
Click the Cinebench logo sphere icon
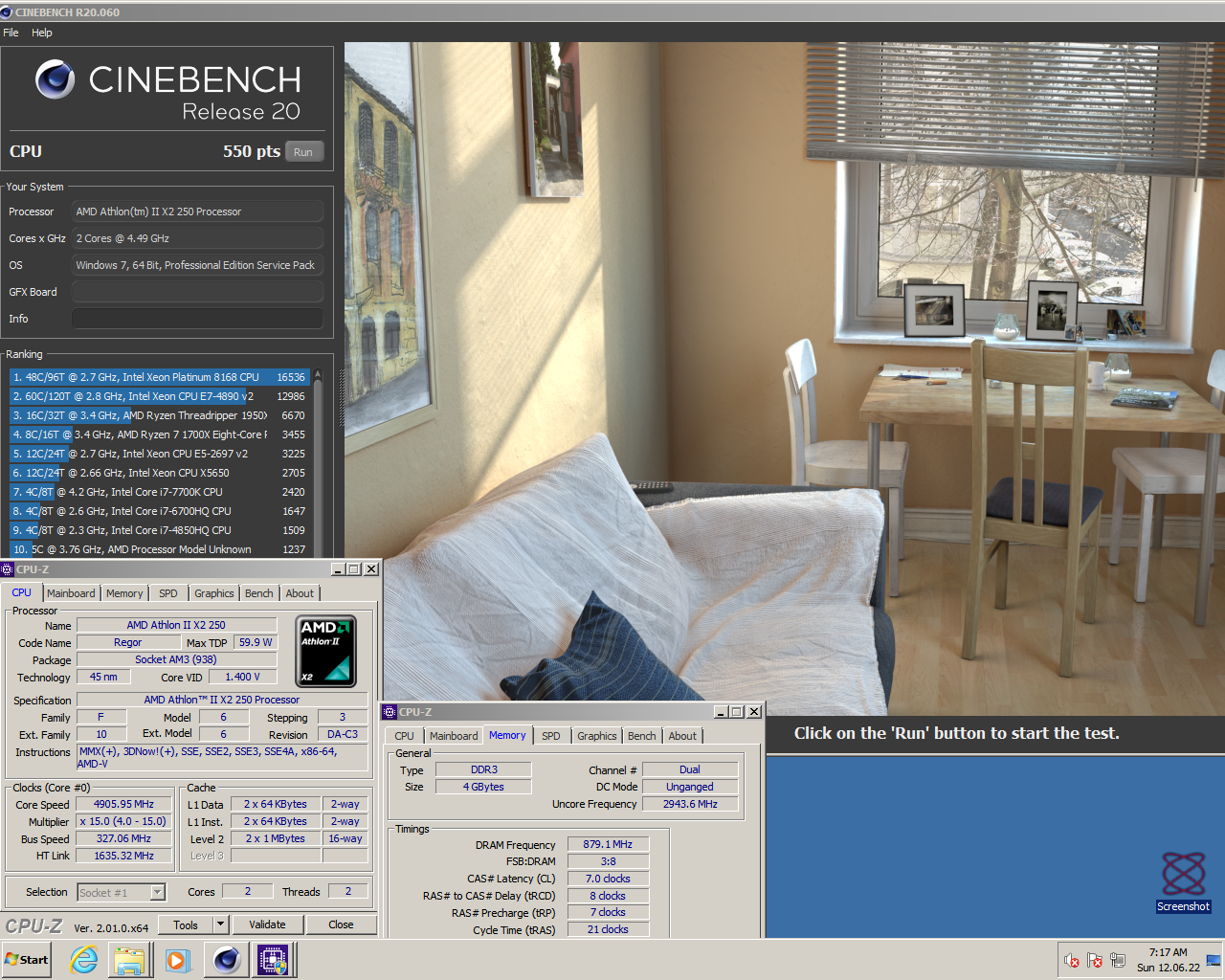56,79
